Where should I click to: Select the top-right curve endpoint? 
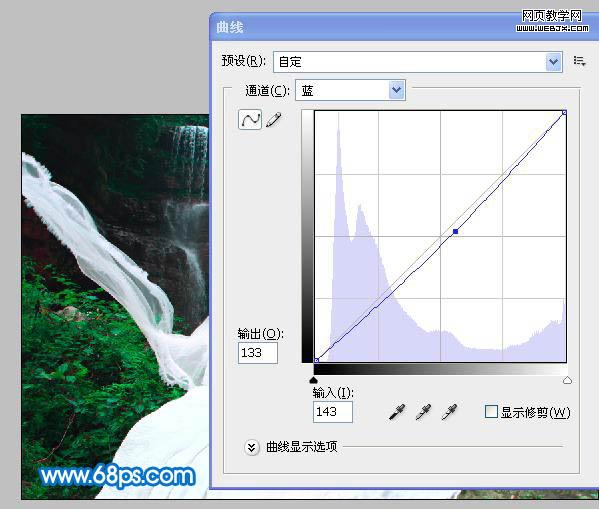(564, 112)
